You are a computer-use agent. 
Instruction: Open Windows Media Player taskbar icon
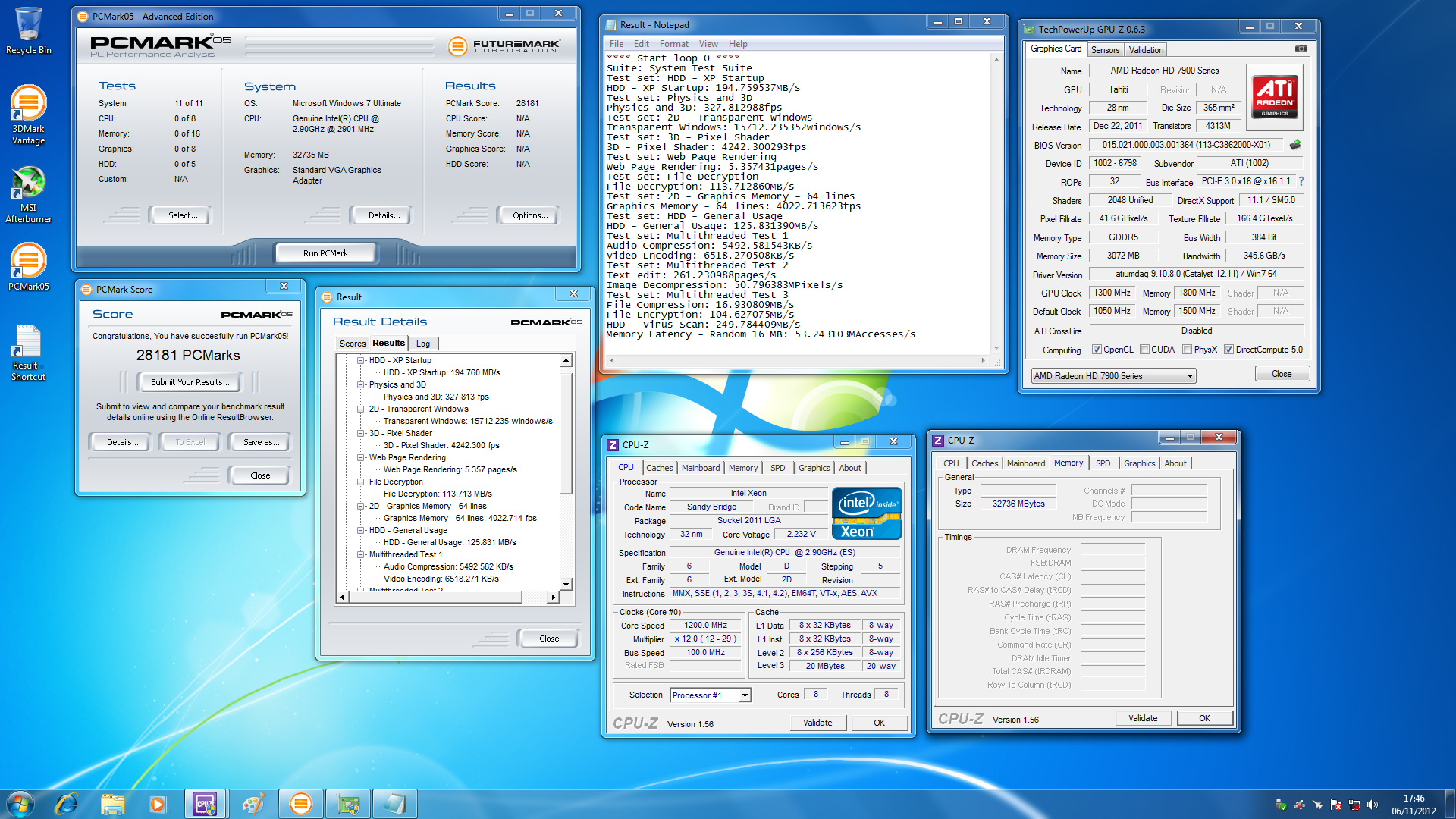[158, 804]
